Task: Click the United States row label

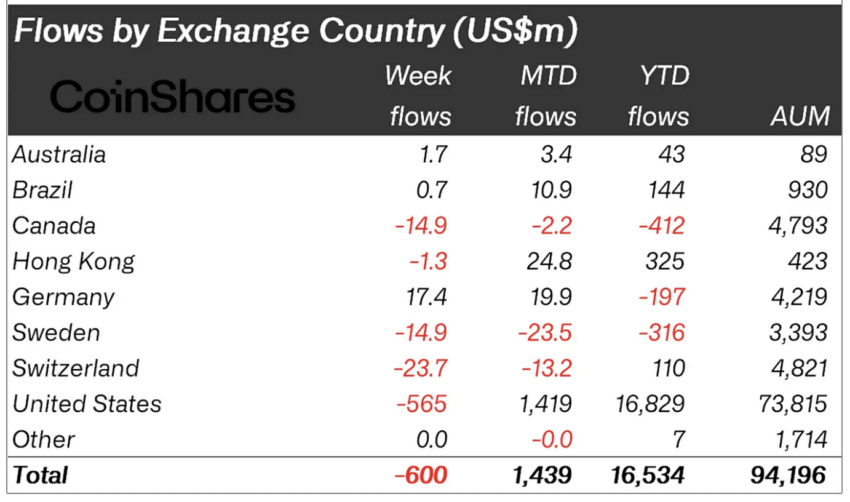Action: pos(87,404)
